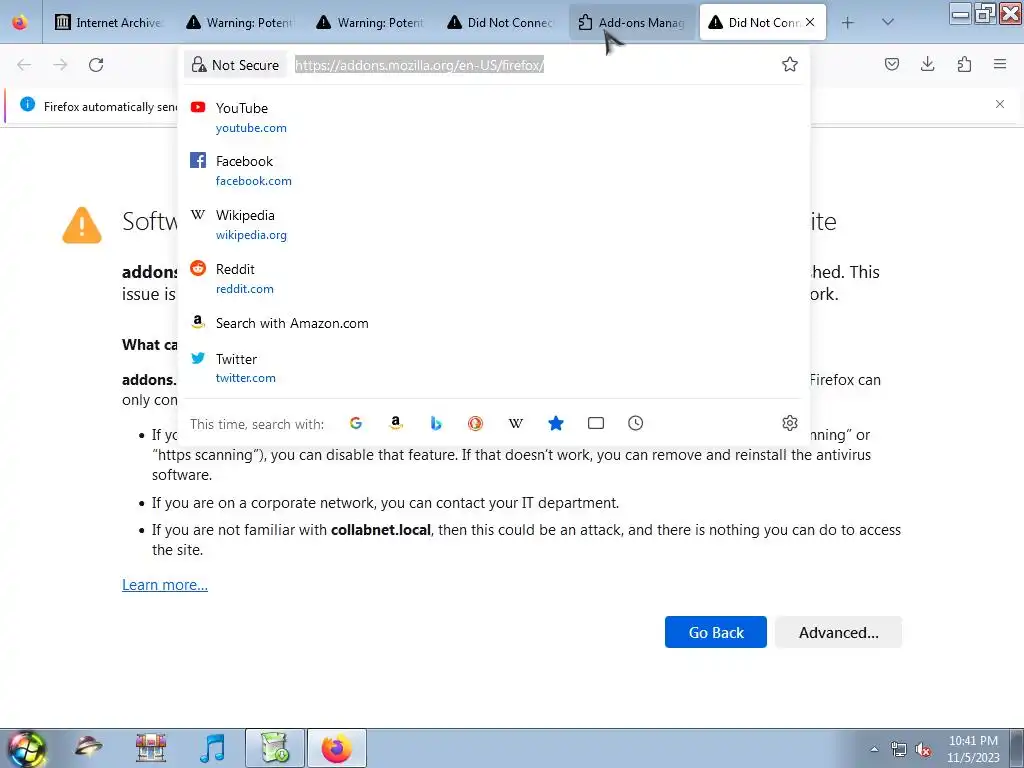
Task: Switch to the first Warning: Potential tab
Action: 240,22
